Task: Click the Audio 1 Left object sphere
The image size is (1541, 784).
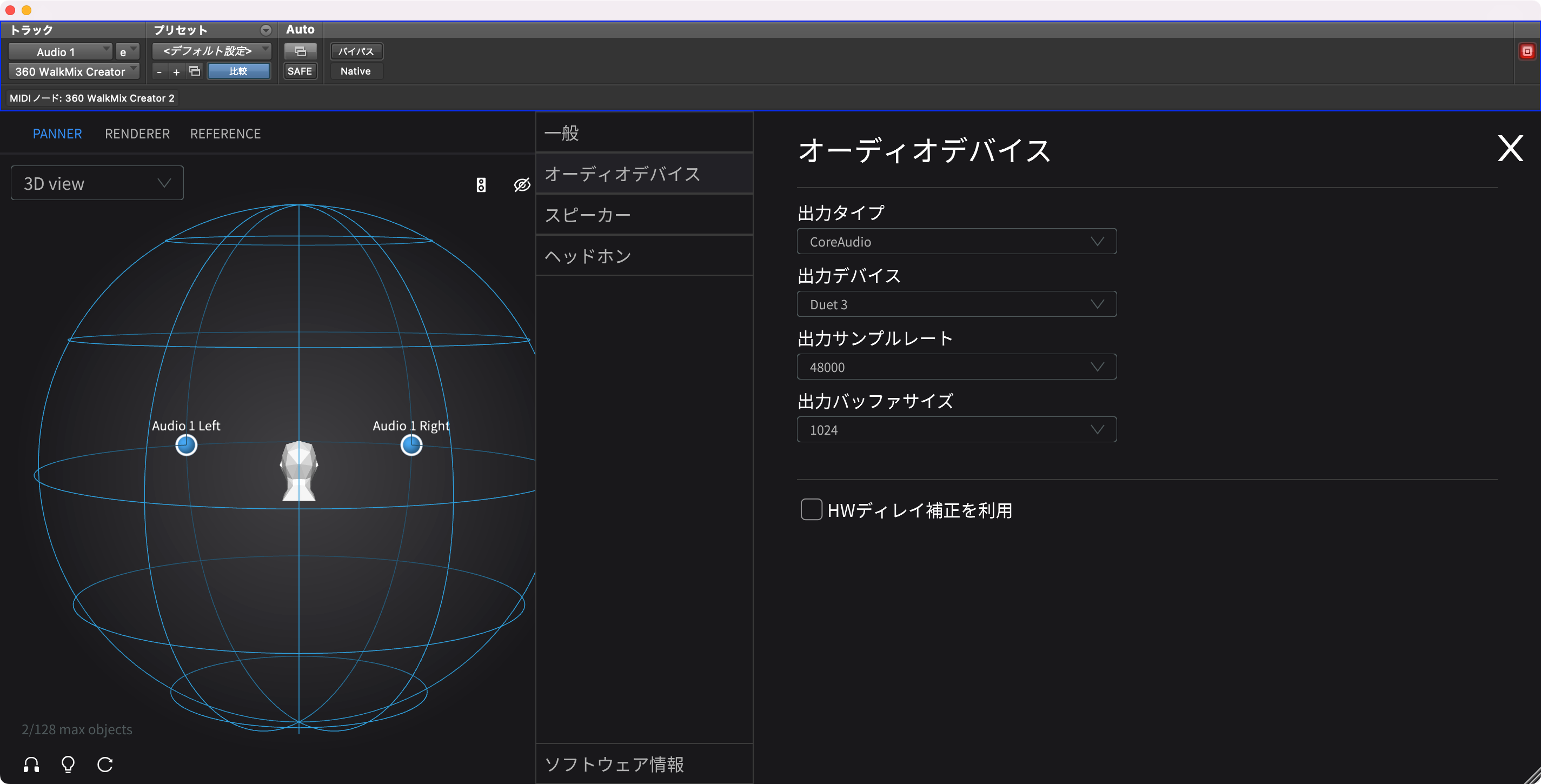Action: pyautogui.click(x=186, y=445)
